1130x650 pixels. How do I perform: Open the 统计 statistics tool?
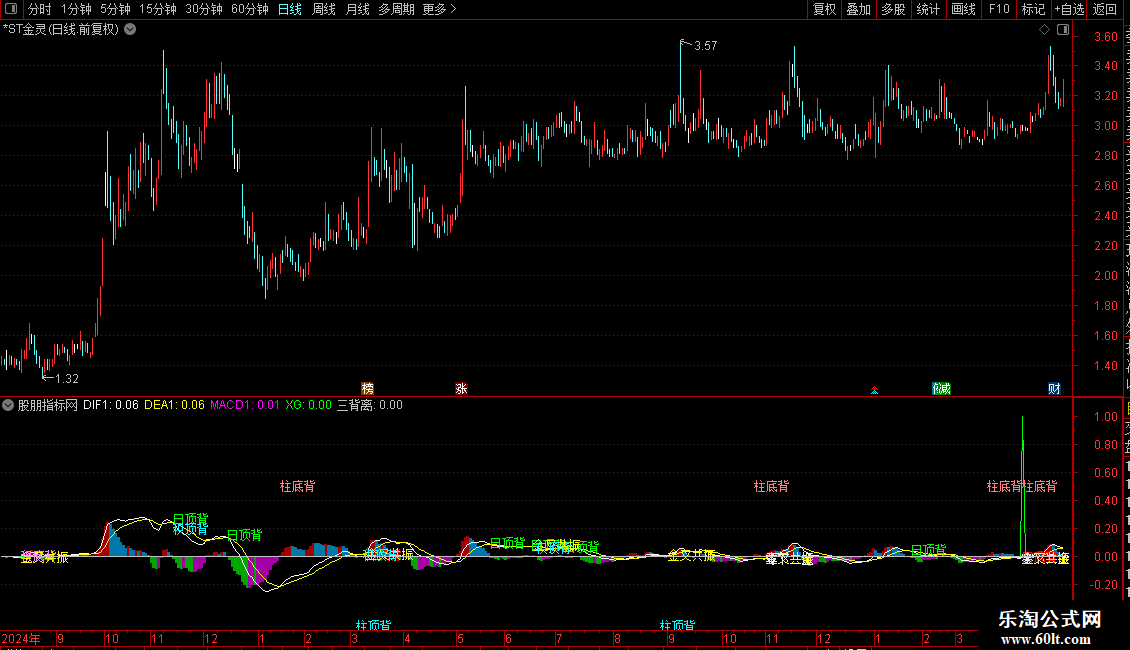click(x=928, y=9)
